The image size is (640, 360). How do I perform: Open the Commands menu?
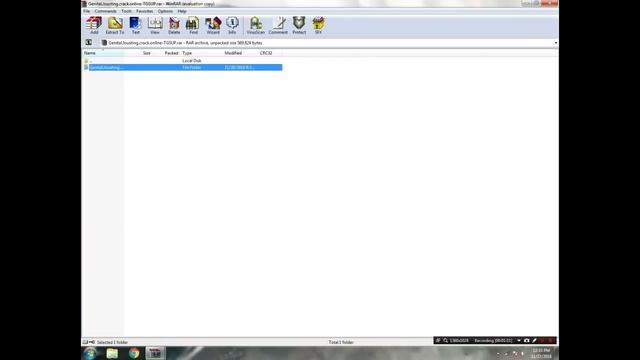105,11
